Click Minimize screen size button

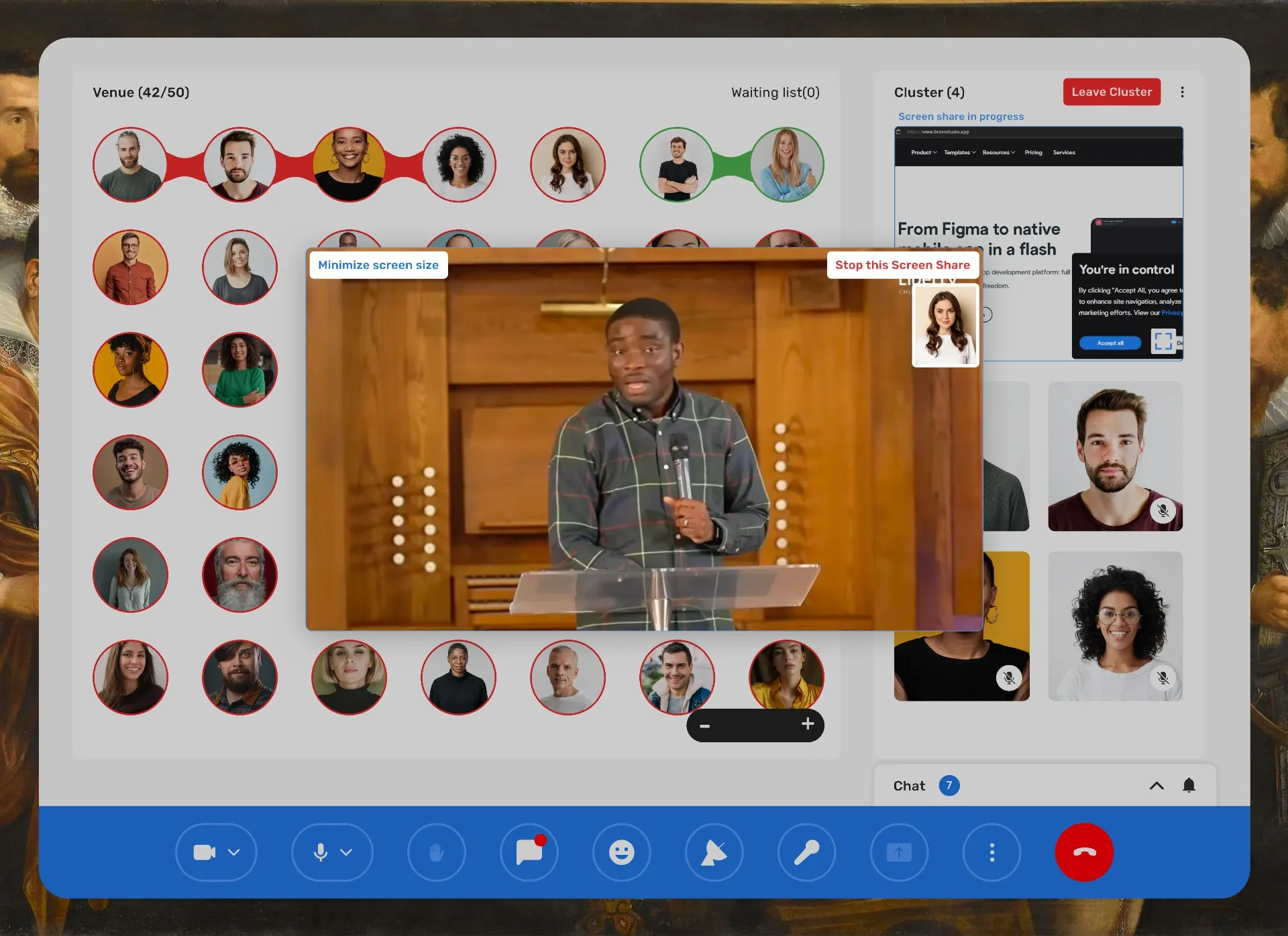(x=378, y=265)
